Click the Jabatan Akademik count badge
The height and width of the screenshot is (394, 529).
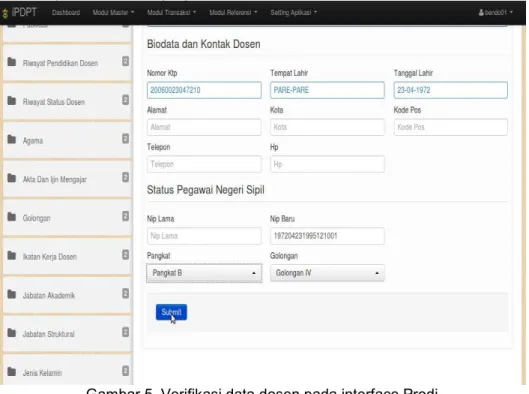point(125,293)
